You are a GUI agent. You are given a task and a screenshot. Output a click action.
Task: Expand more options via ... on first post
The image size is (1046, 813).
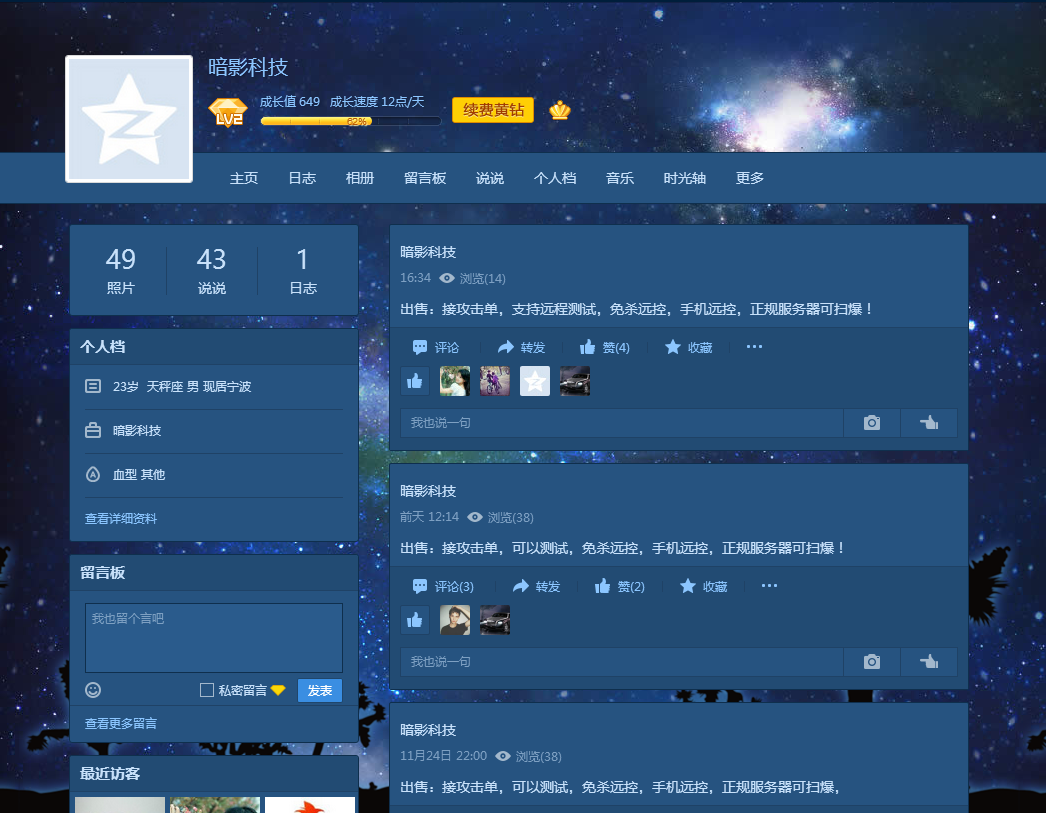pyautogui.click(x=754, y=347)
